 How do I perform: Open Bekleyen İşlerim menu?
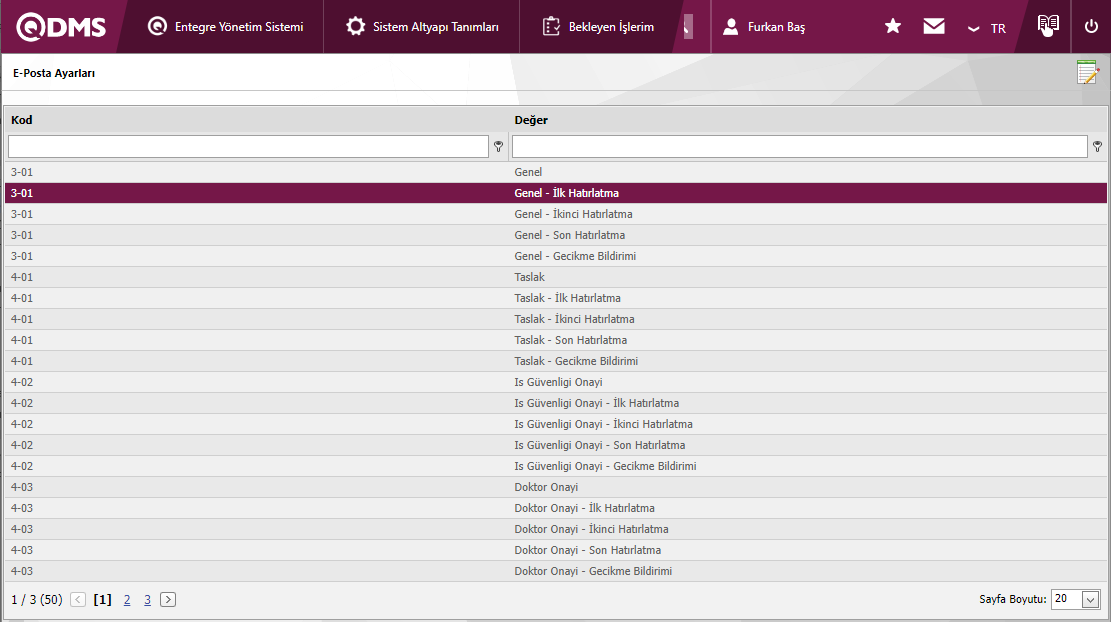[598, 27]
